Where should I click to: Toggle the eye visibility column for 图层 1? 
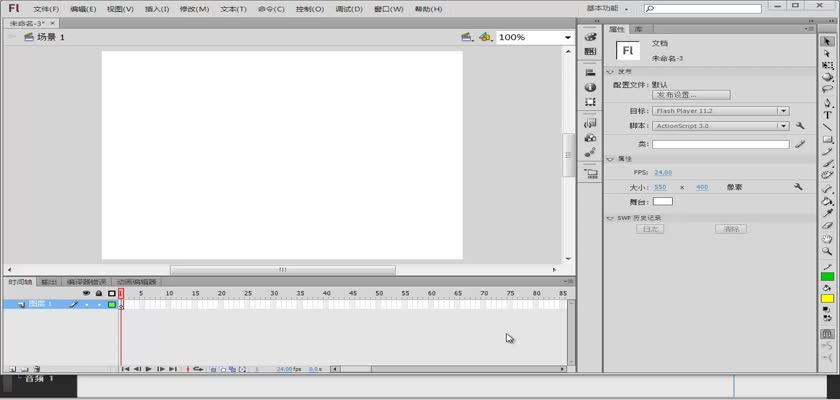[86, 304]
